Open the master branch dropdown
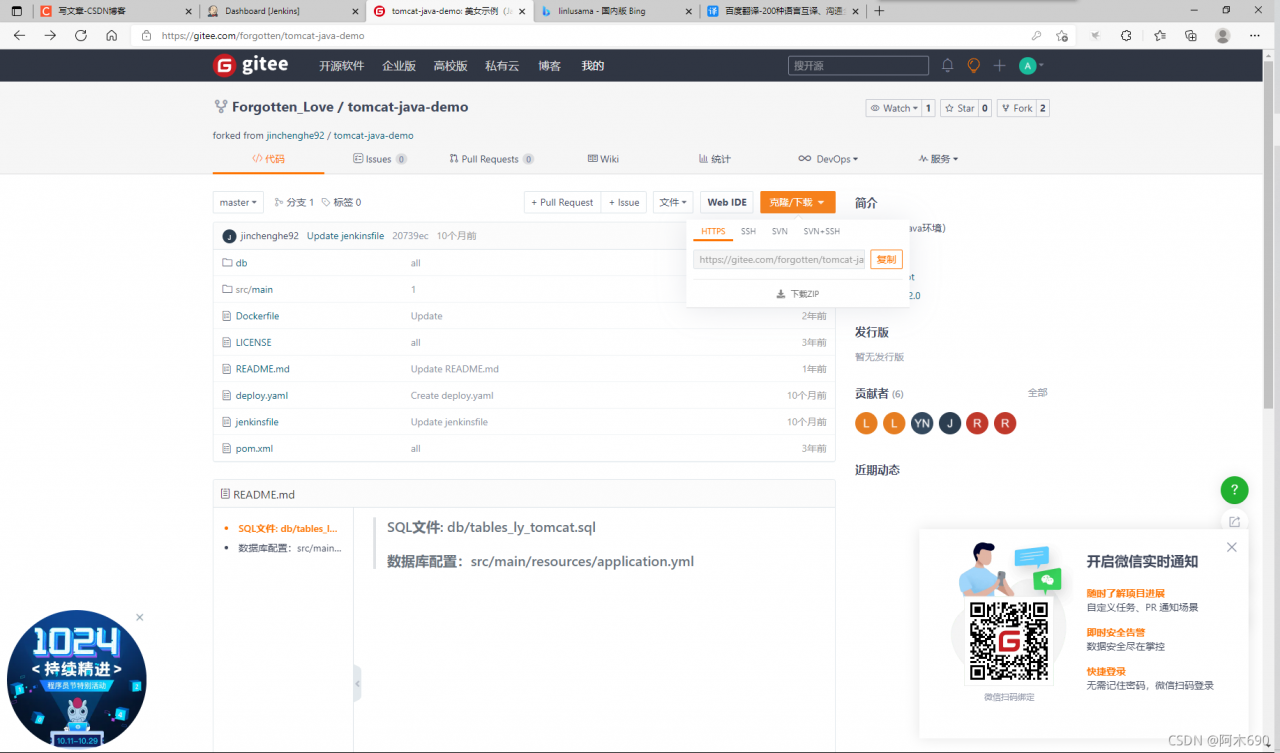 point(238,202)
